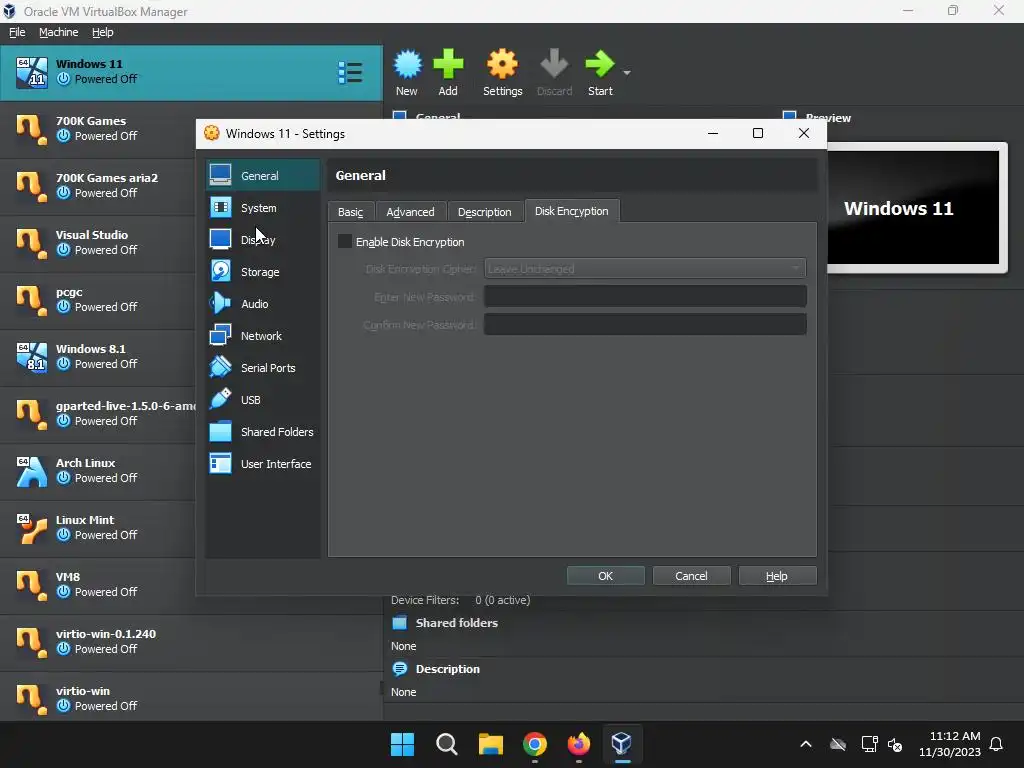
Task: Click the Description section header in details
Action: point(447,669)
